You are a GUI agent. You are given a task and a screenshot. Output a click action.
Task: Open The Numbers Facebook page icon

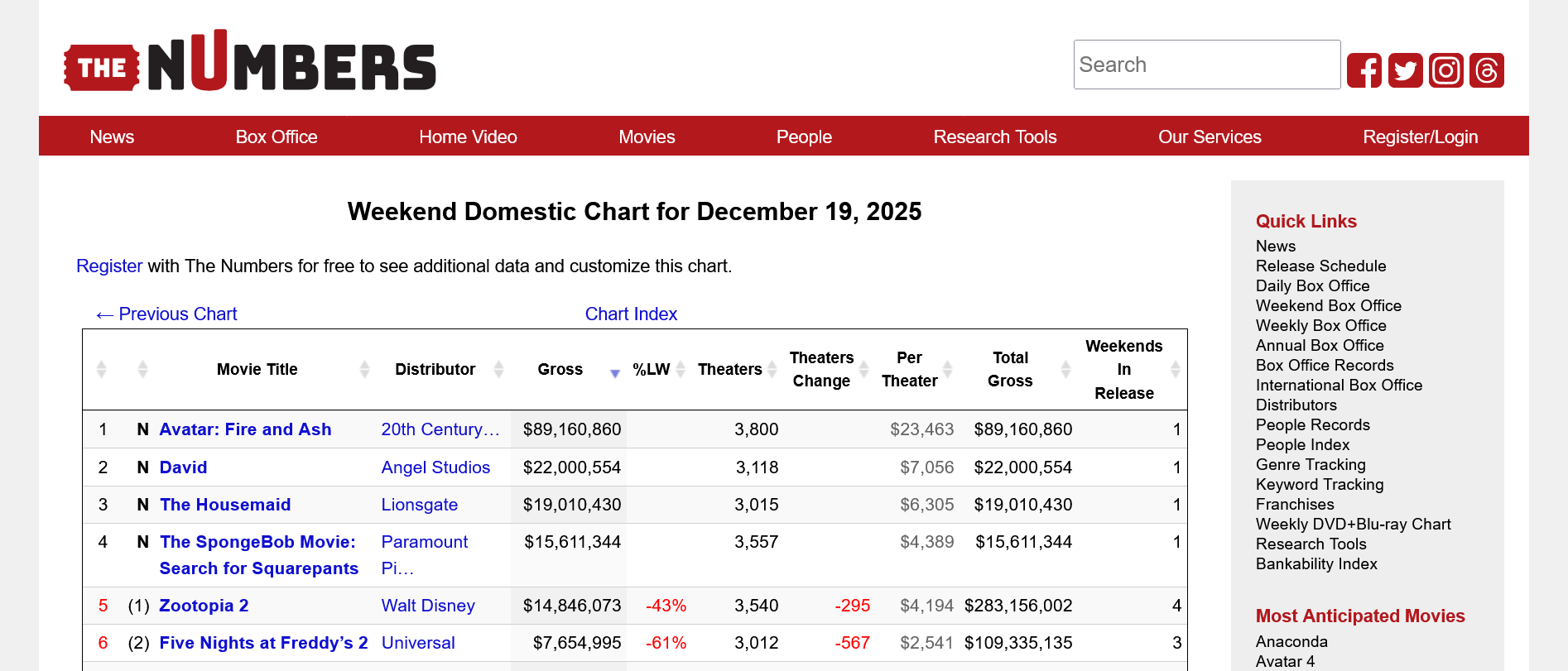[1364, 70]
